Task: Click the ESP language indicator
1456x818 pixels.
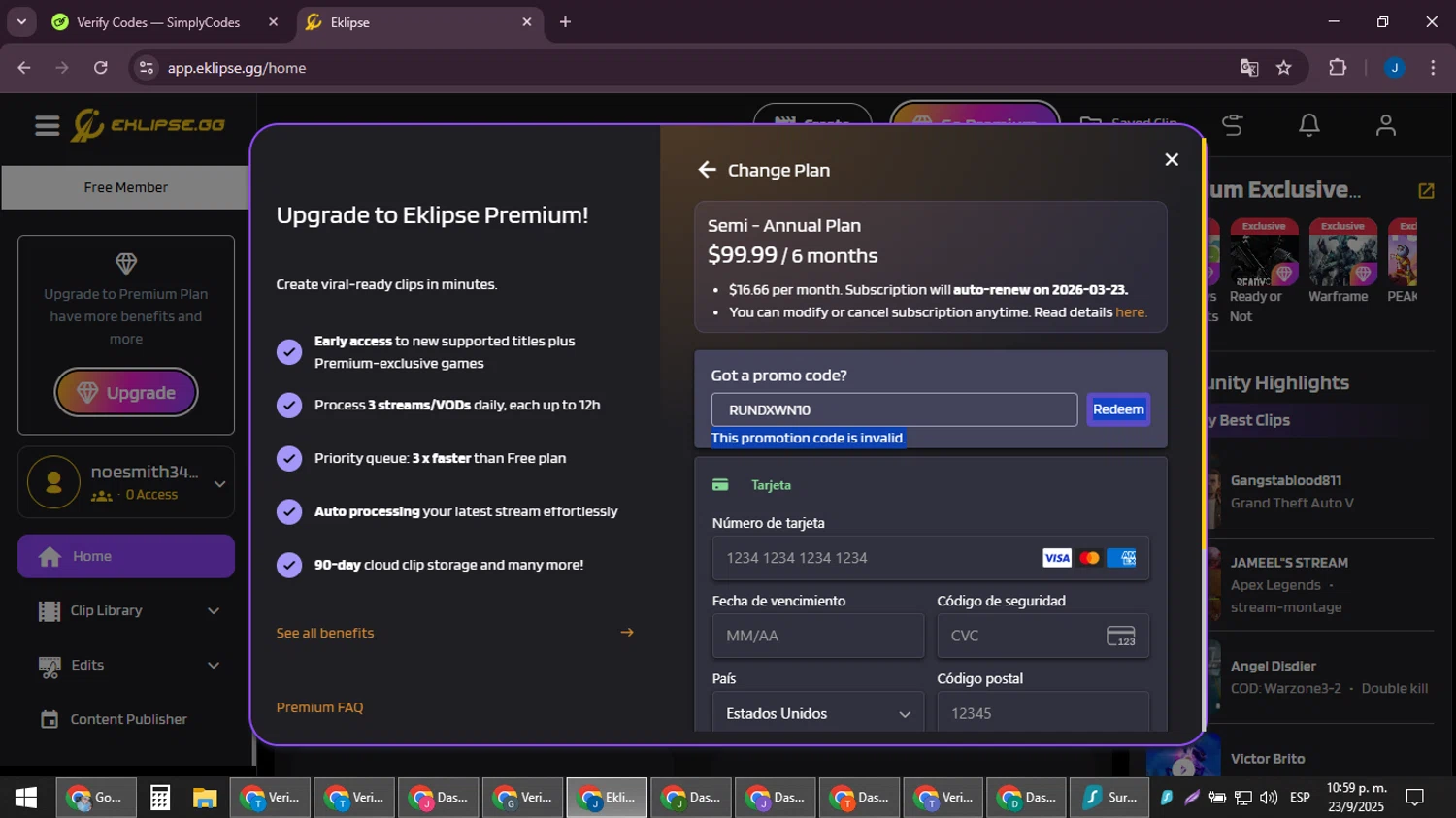Action: [1300, 798]
